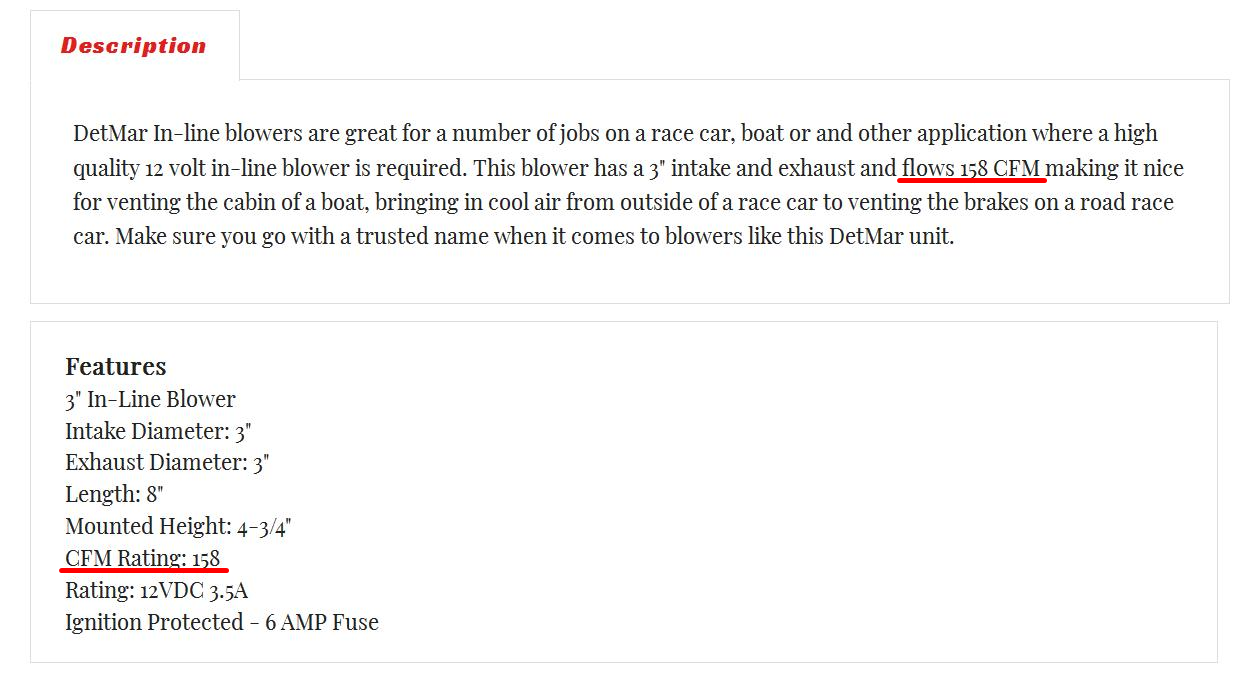Click the "Length: 8"" feature line
Screen dimensions: 1238x675
point(114,494)
